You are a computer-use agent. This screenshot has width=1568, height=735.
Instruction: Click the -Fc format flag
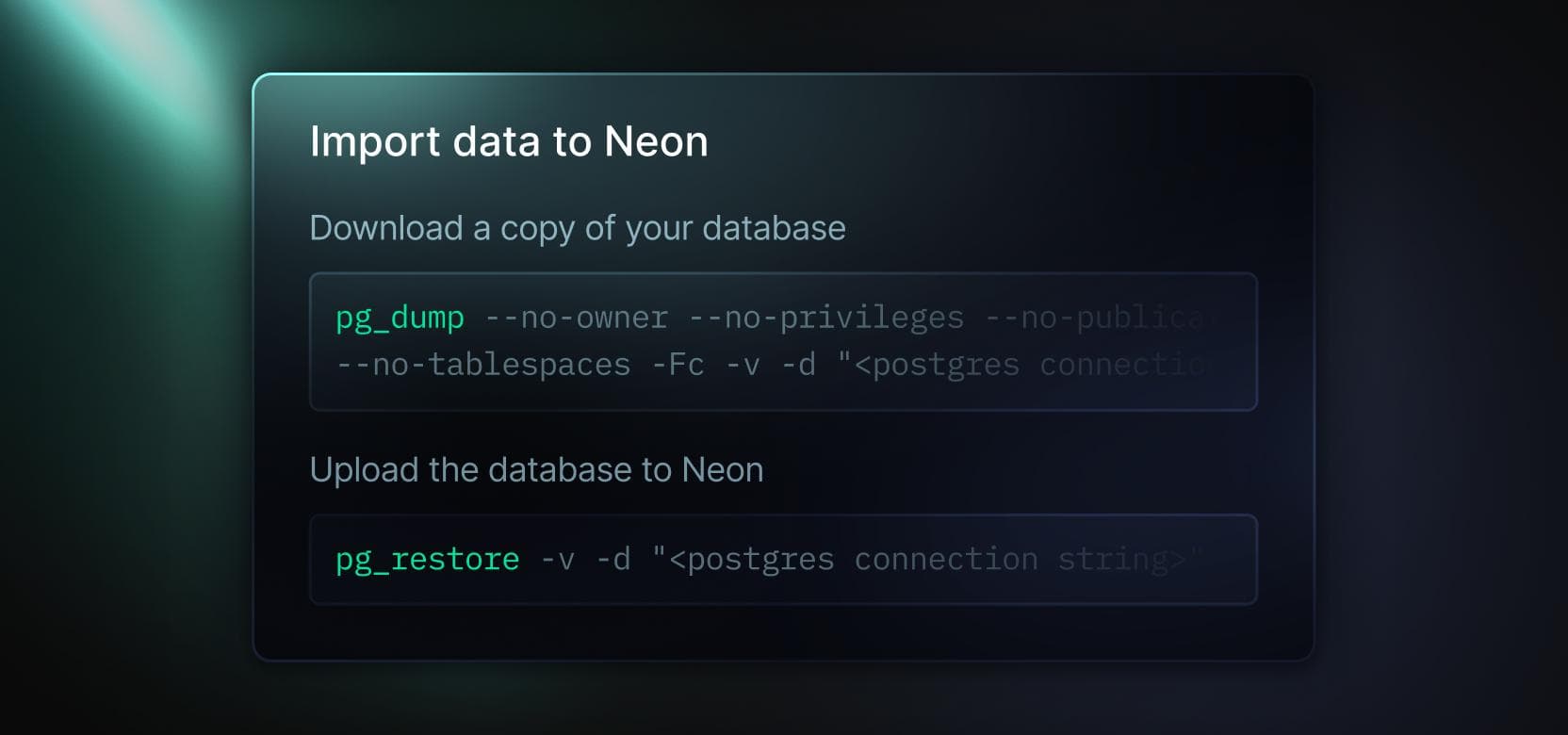tap(678, 365)
